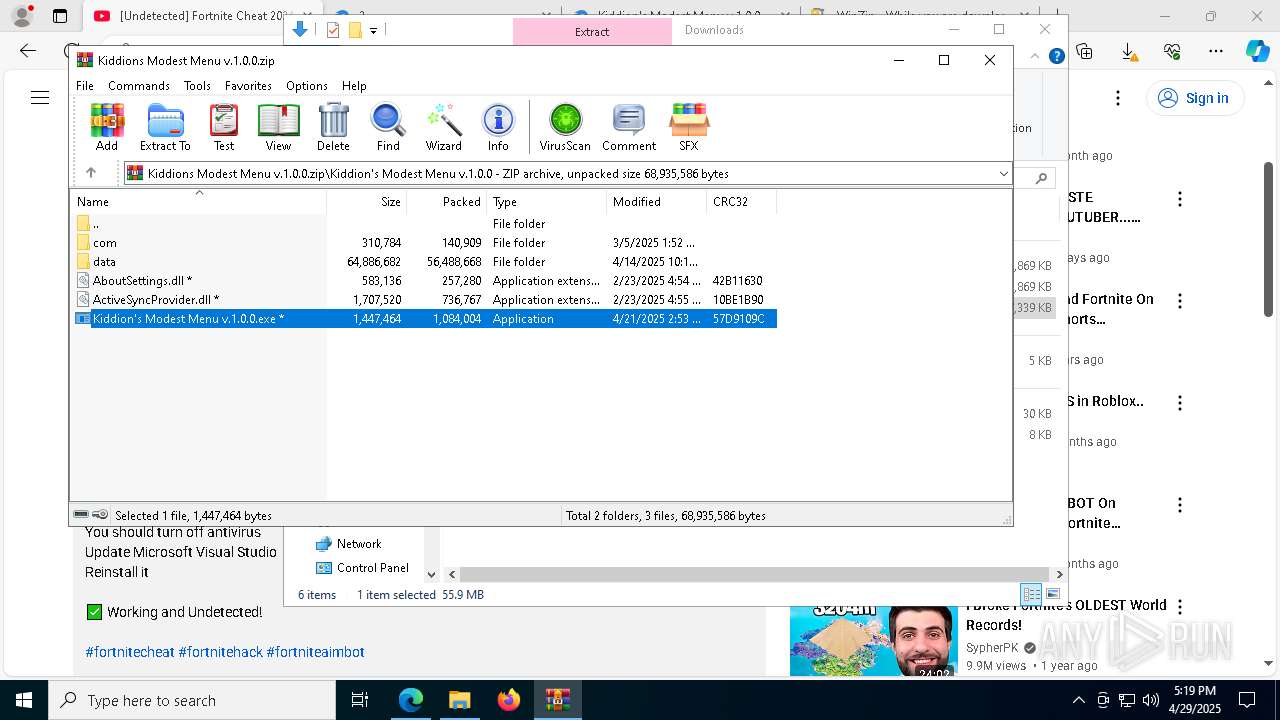
Task: Open the YouTube hamburger guide menu
Action: tap(40, 98)
